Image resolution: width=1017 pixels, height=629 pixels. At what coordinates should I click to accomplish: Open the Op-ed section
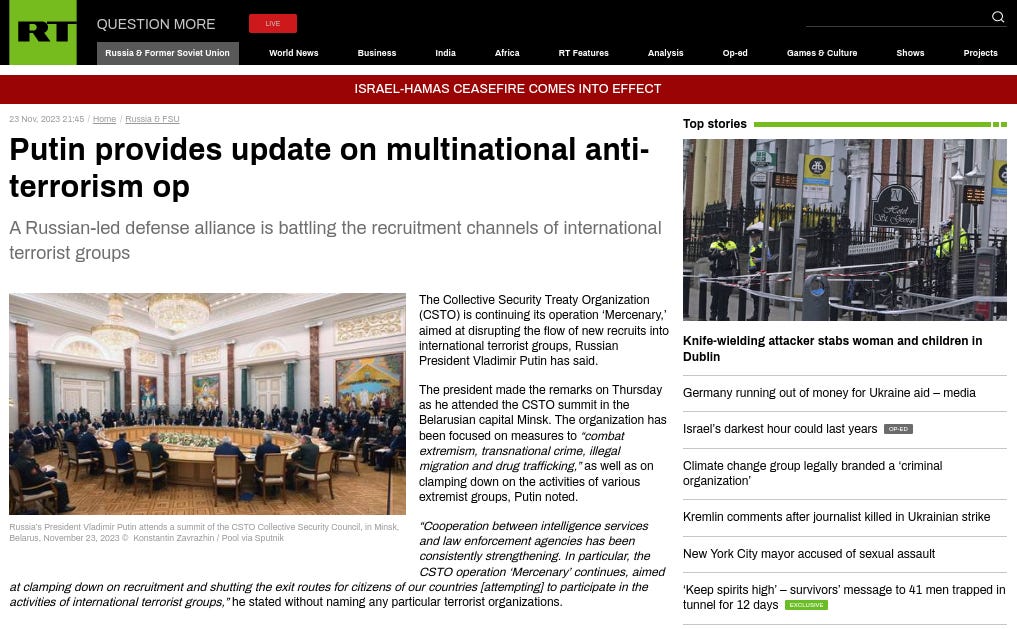735,53
